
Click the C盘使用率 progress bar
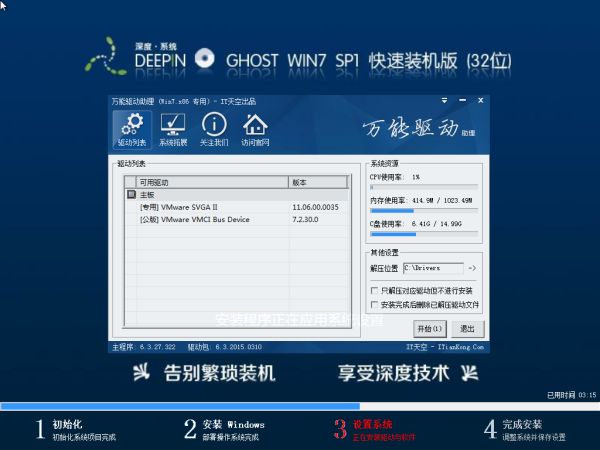pyautogui.click(x=424, y=234)
